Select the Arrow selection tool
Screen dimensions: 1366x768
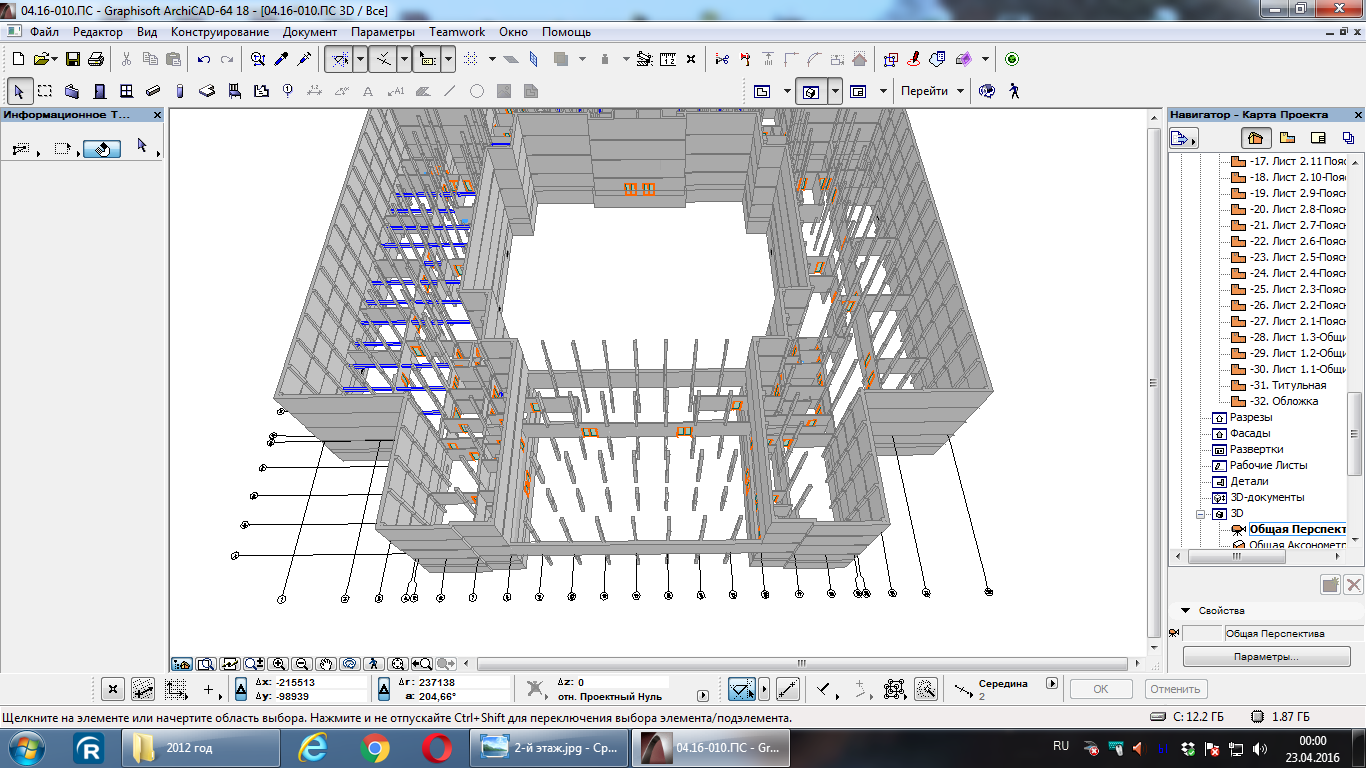tap(18, 91)
